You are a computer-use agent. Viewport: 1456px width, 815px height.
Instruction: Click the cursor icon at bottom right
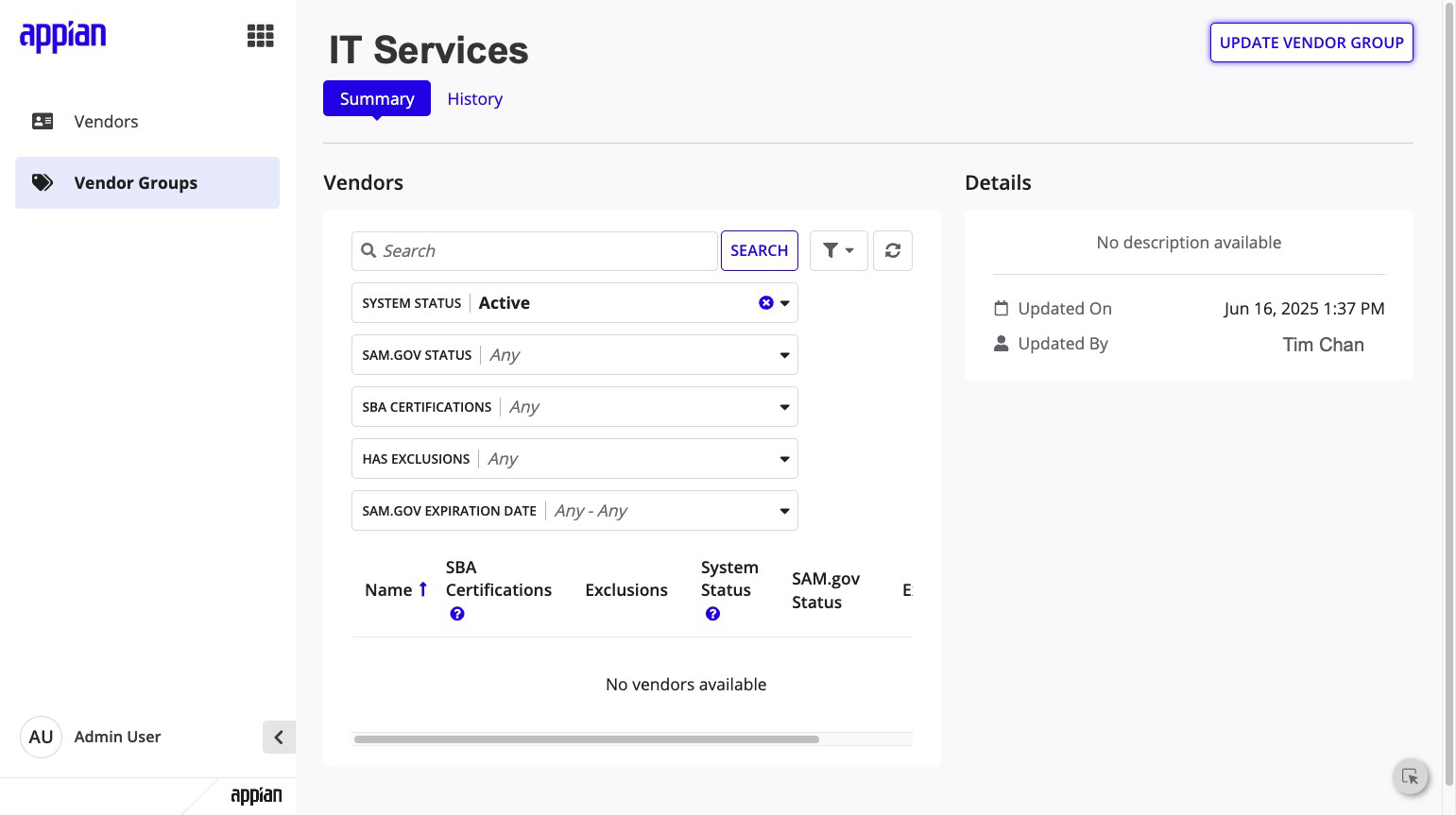(x=1410, y=777)
